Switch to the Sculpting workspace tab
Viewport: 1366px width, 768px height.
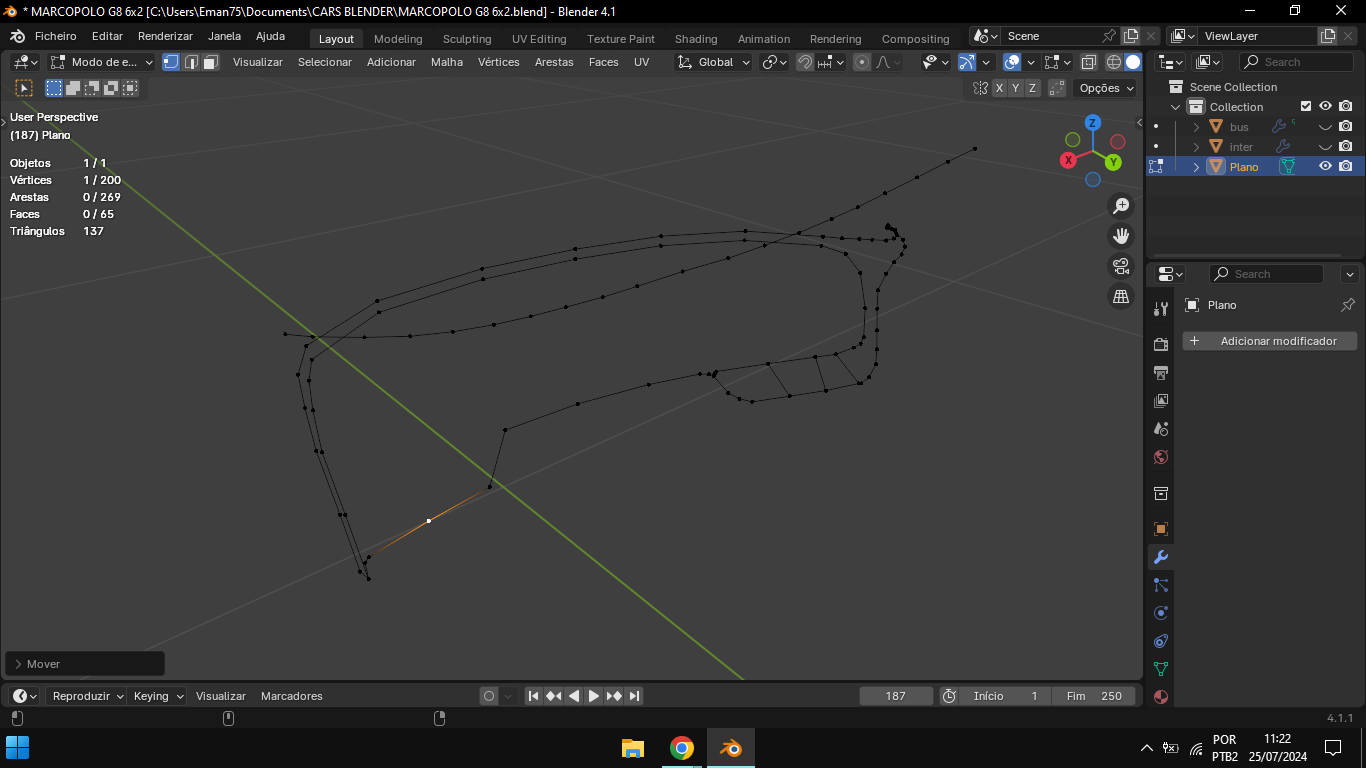coord(467,39)
